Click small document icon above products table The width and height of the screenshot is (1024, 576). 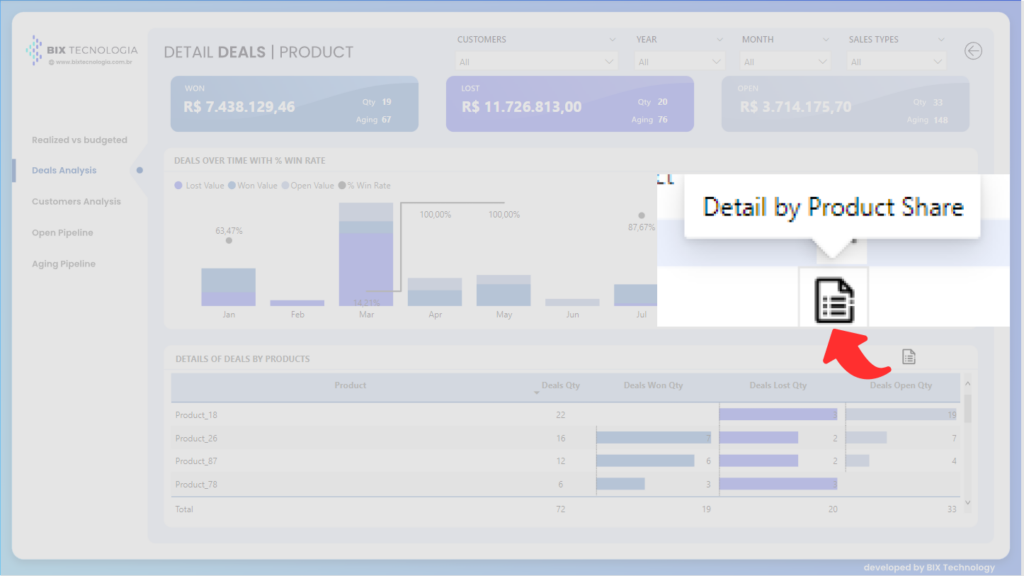[x=908, y=357]
